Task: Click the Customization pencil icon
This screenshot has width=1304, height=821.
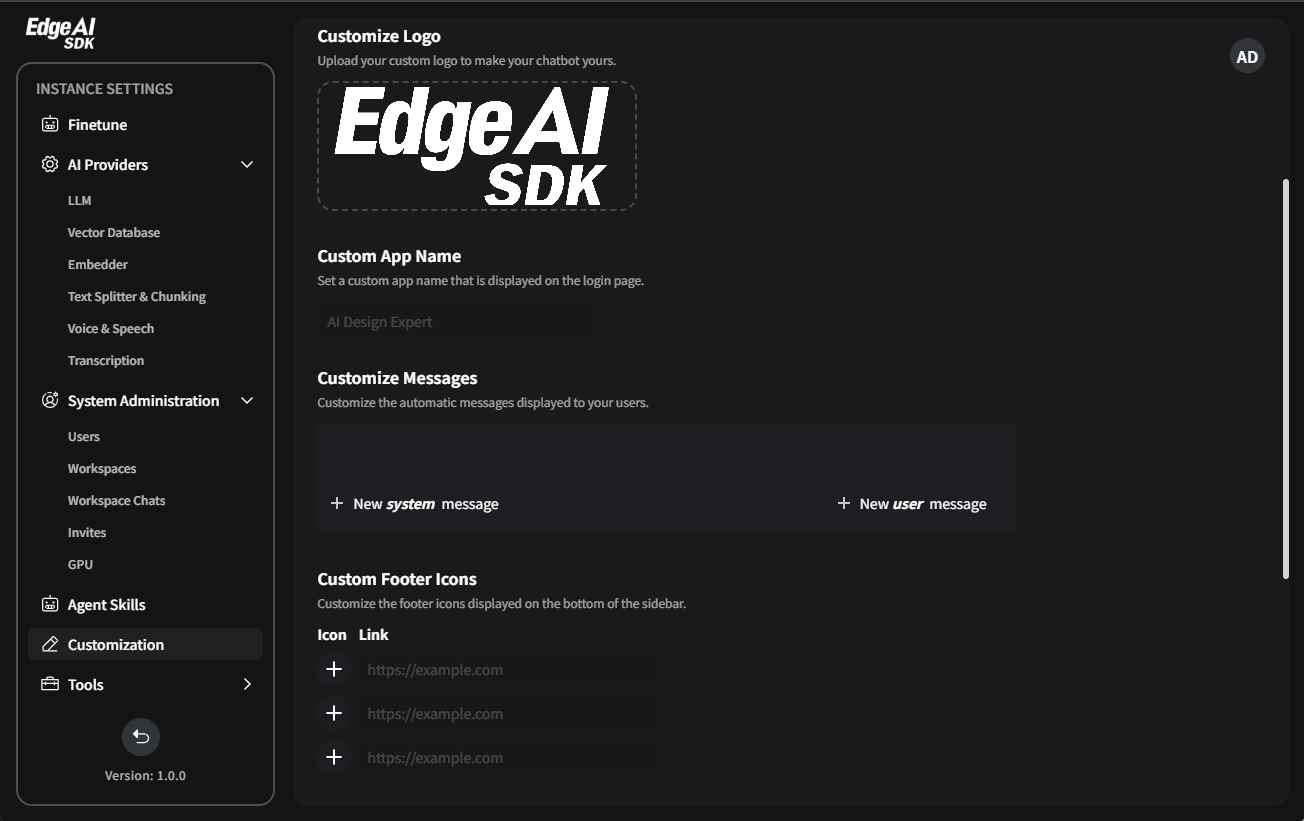Action: pos(50,645)
